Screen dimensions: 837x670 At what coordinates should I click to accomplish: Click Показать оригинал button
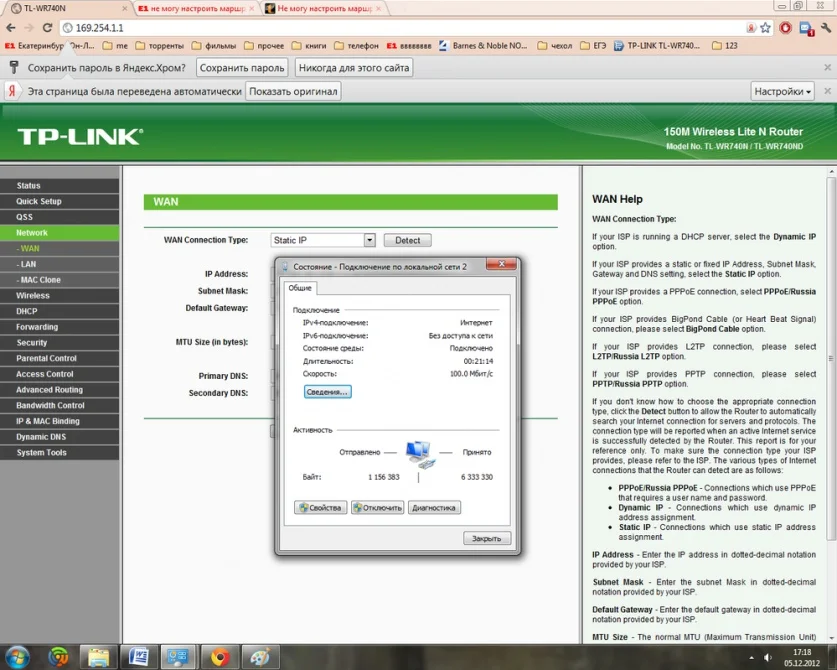[x=293, y=91]
